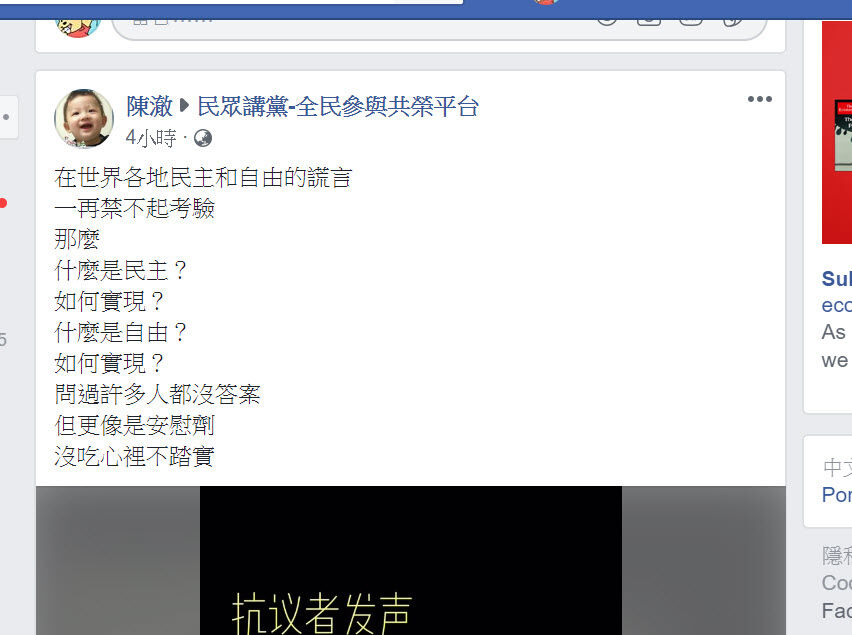Click the baby photo avatar of 陳澈
This screenshot has height=635, width=852.
tap(84, 118)
